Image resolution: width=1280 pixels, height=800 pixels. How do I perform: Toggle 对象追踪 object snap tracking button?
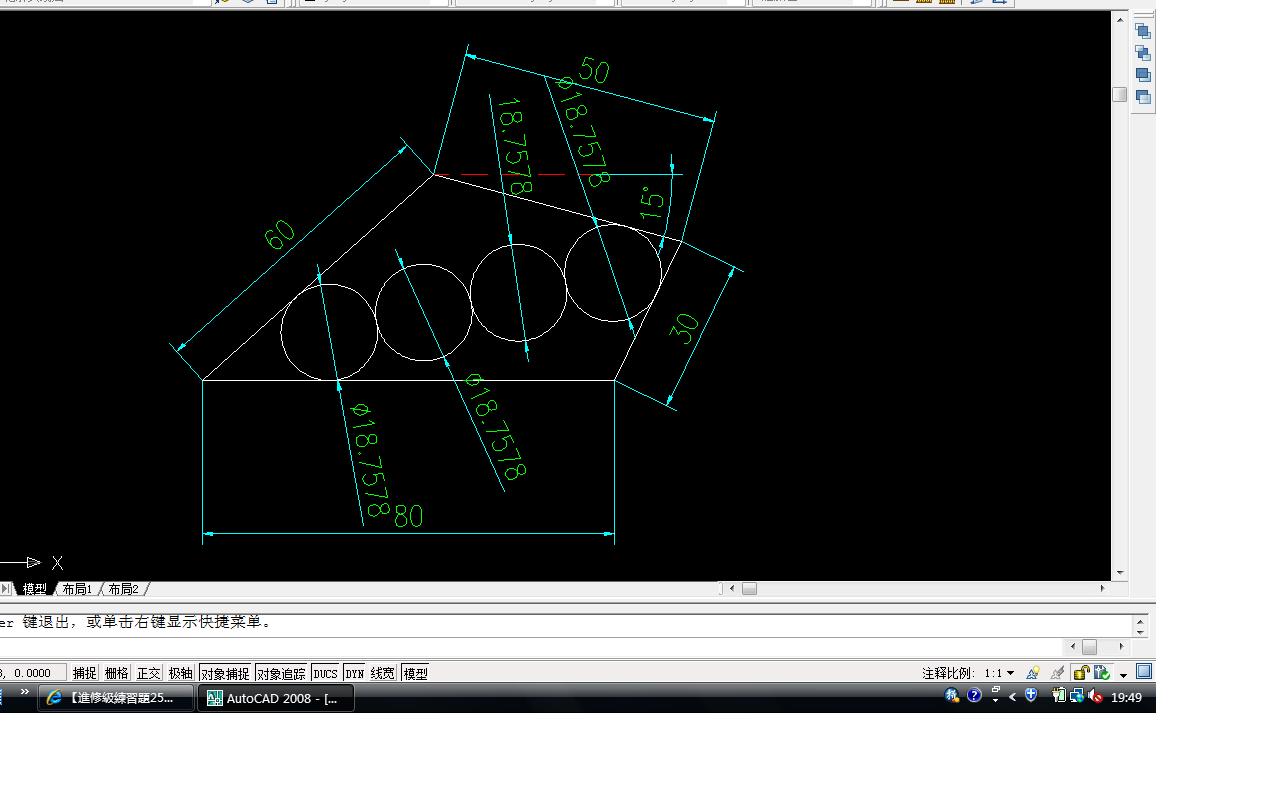pyautogui.click(x=281, y=673)
